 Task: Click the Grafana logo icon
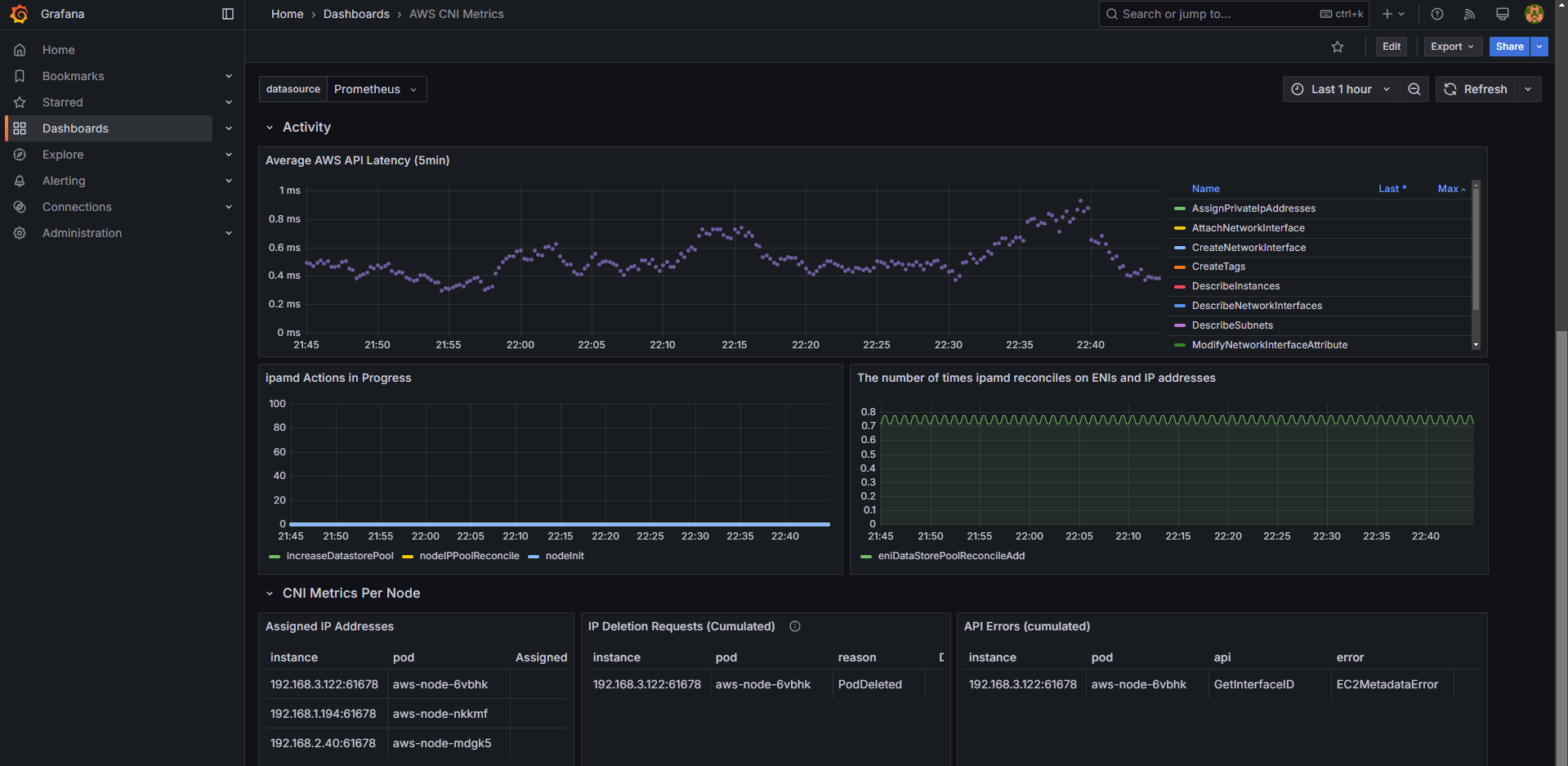pos(19,14)
